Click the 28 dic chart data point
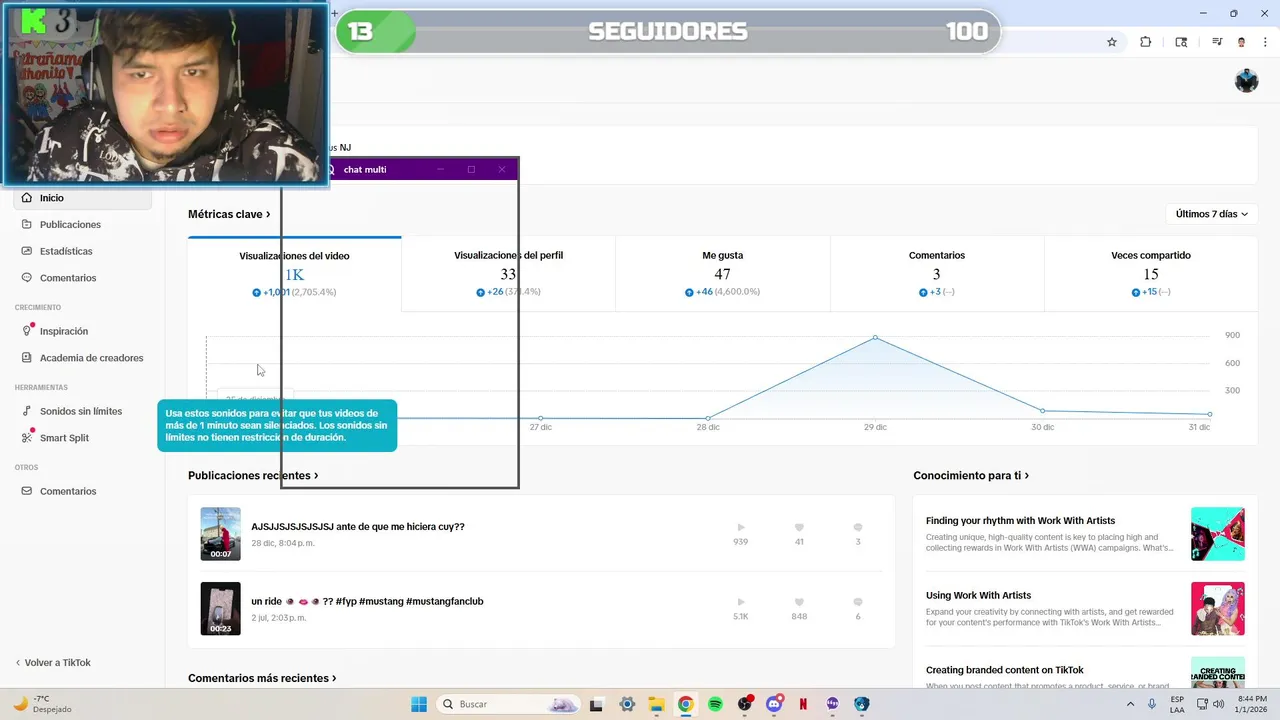Screen dimensions: 1280x720 tap(708, 418)
